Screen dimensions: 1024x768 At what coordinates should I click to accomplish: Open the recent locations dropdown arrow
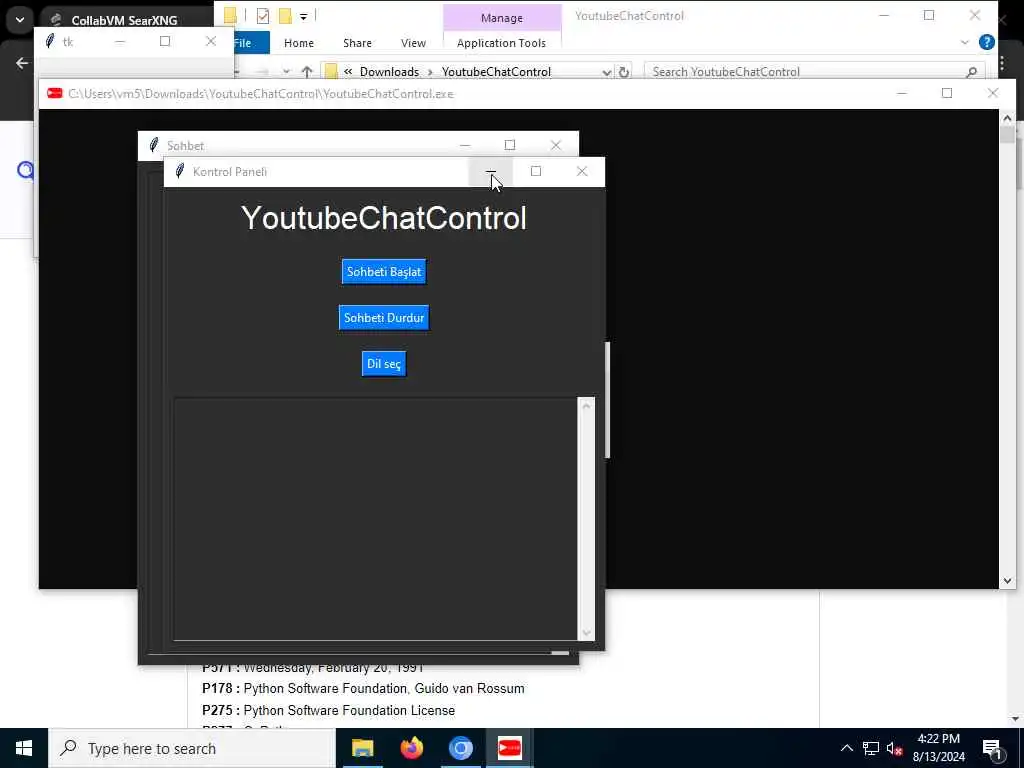point(286,72)
